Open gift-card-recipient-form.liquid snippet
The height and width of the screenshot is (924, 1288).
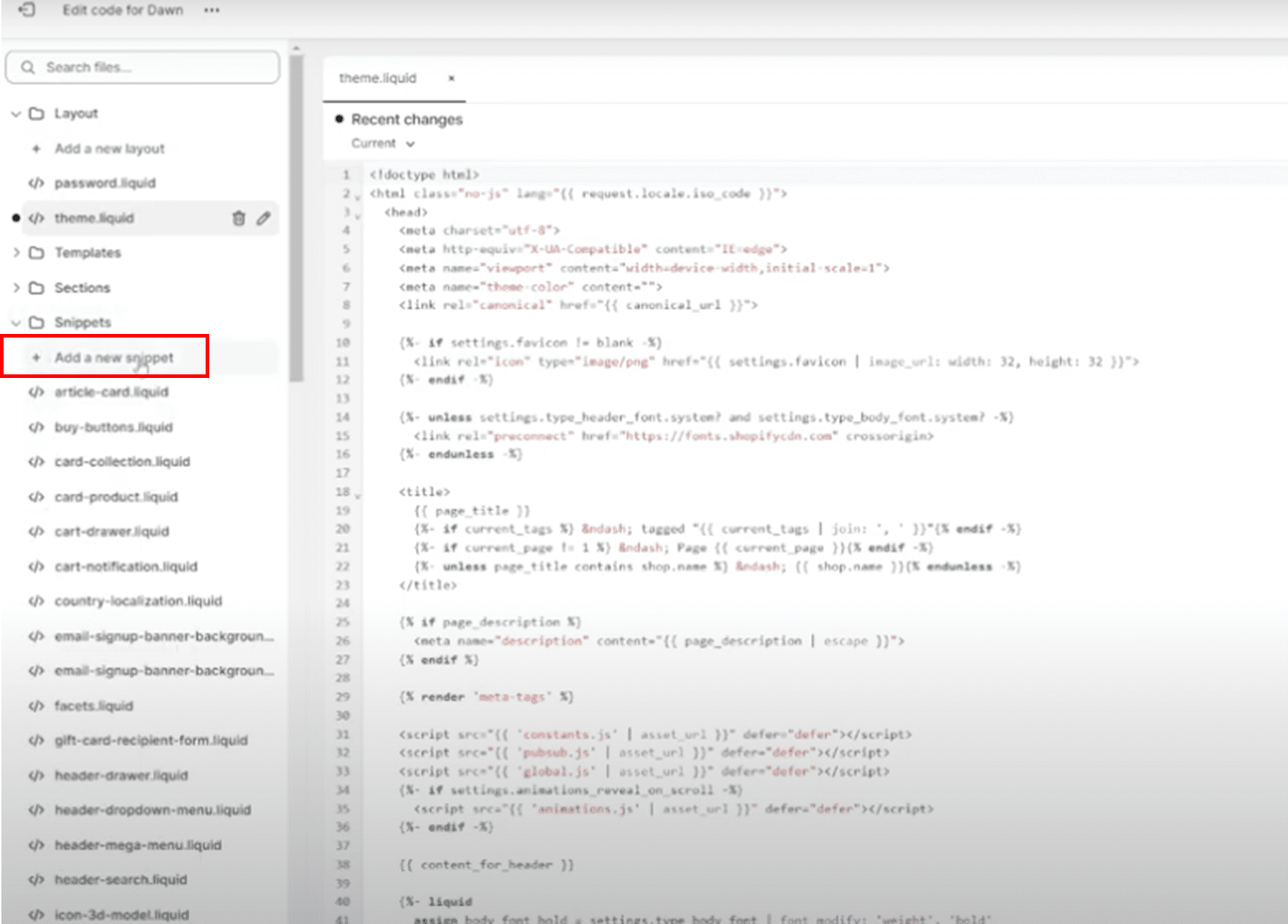152,741
